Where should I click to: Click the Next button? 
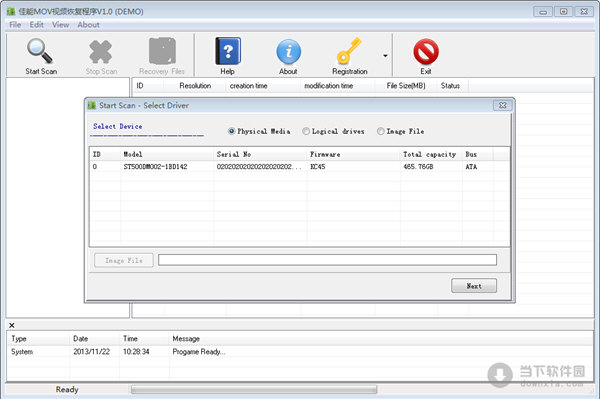474,286
